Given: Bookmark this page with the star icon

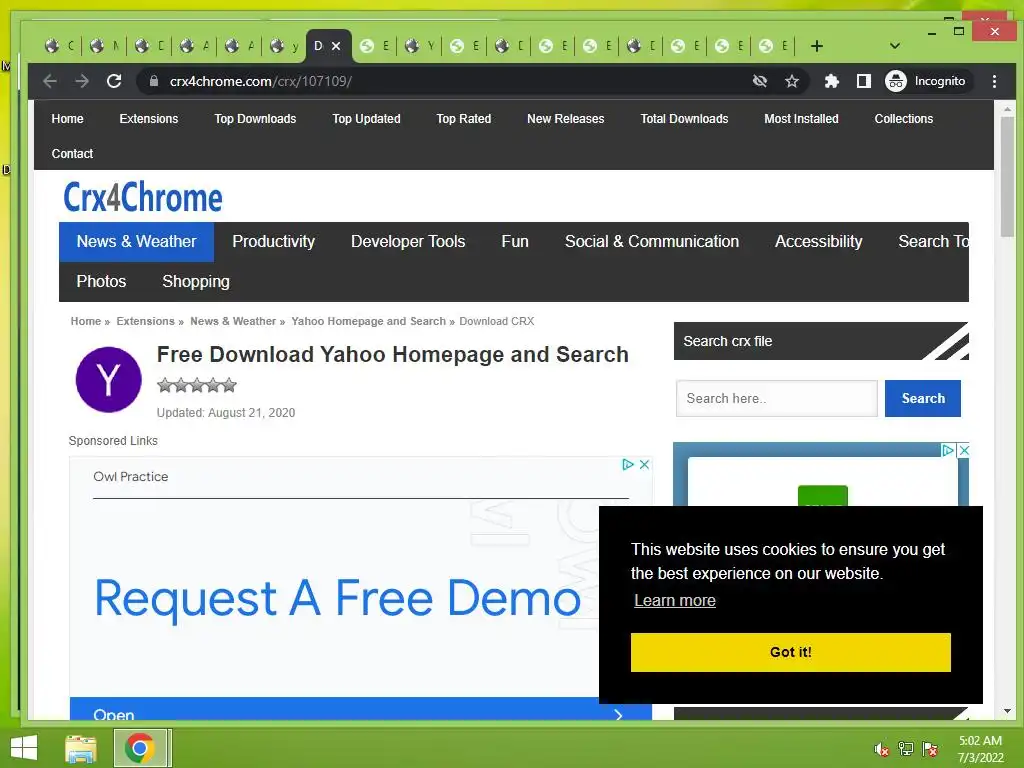Looking at the screenshot, I should click(x=792, y=81).
